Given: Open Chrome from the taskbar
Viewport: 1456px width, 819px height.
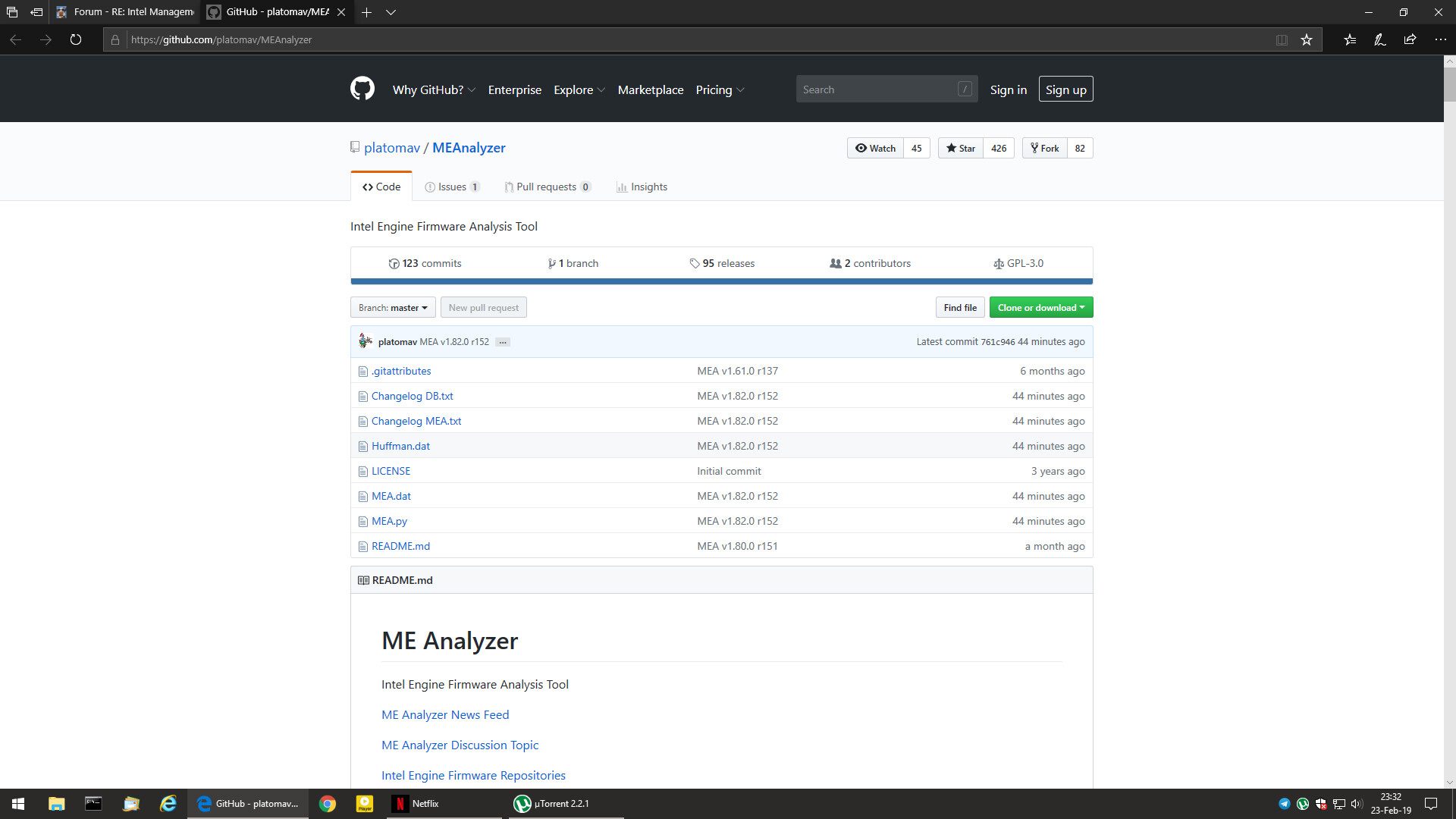Looking at the screenshot, I should tap(328, 804).
